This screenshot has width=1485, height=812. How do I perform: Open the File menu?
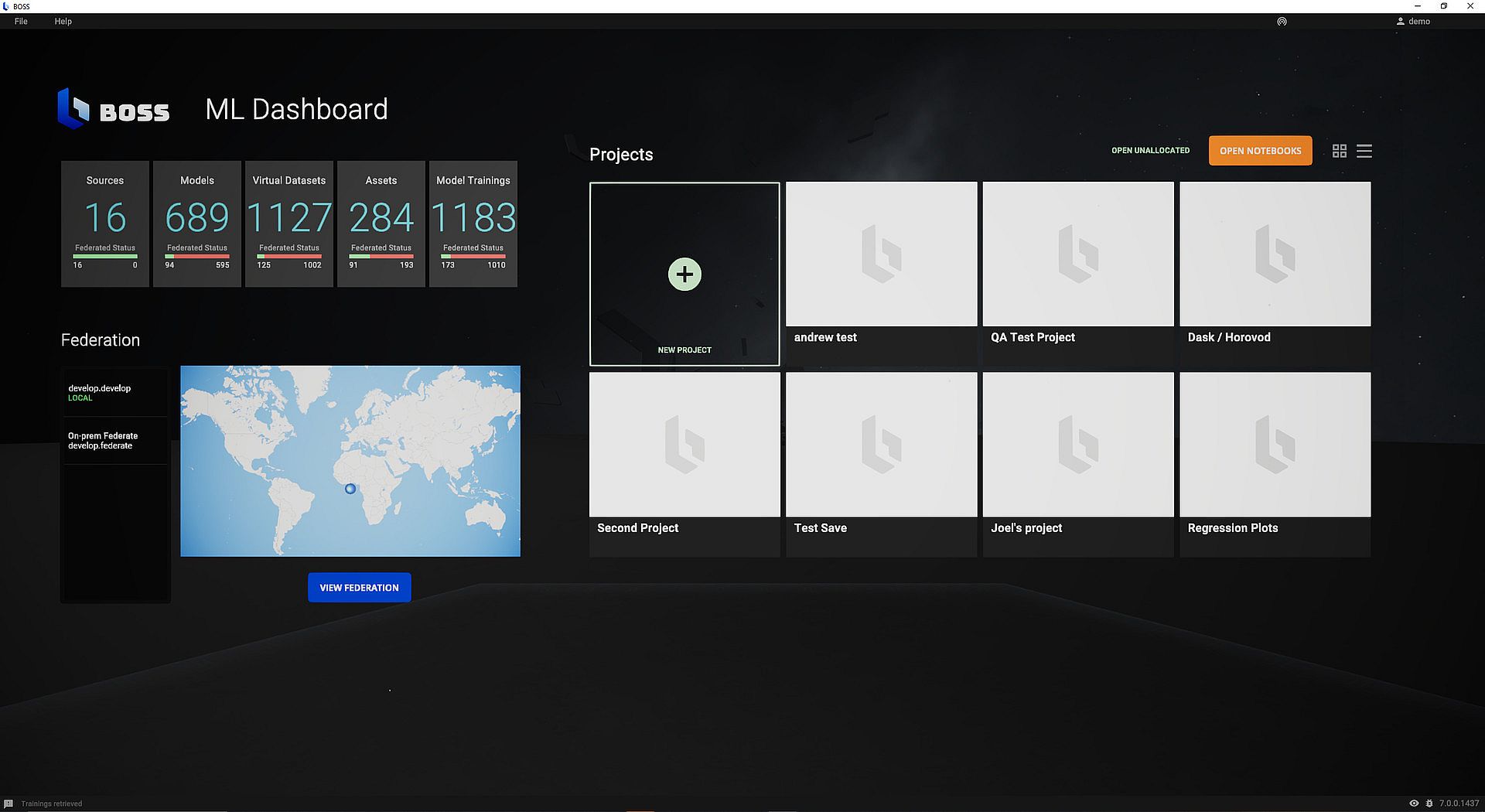21,22
